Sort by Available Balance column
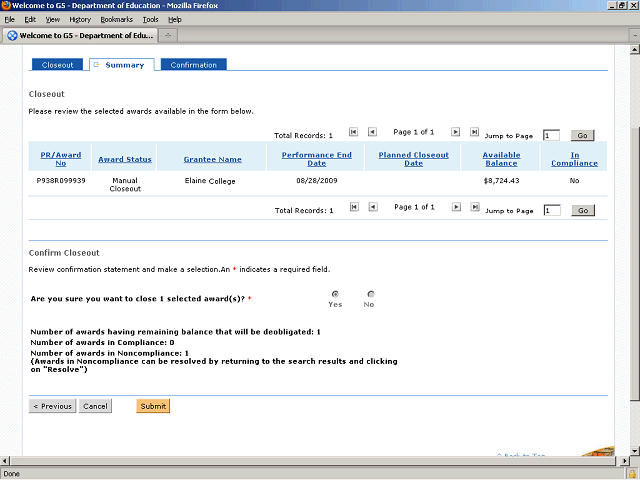Screen dimensions: 640x480 click(x=501, y=159)
